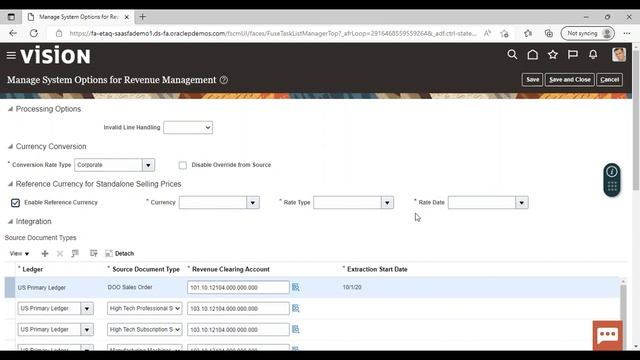Open the Rate Date dropdown arrow
640x360 pixels.
(522, 203)
